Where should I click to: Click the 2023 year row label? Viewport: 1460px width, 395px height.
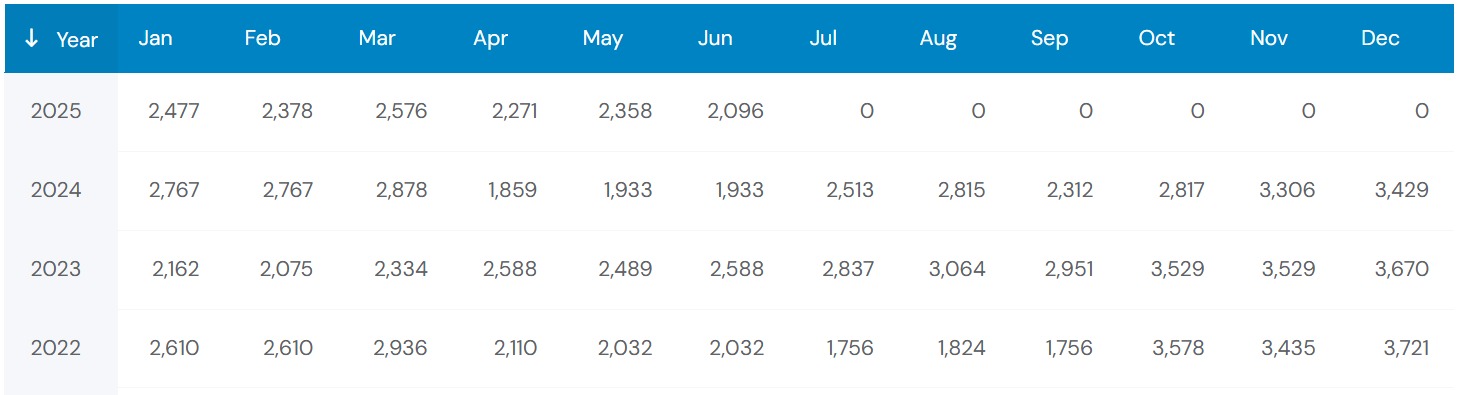point(56,269)
